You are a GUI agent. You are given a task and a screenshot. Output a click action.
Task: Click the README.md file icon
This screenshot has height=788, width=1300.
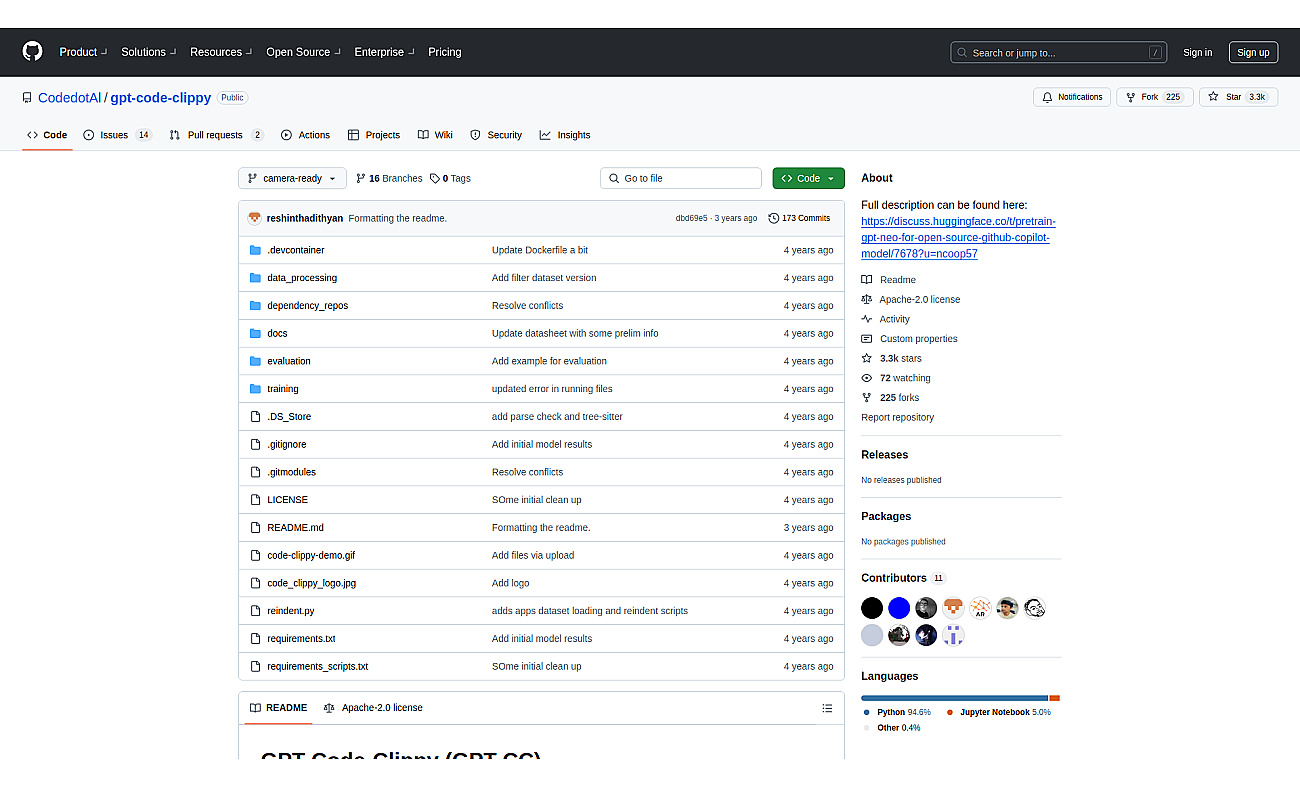tap(256, 528)
